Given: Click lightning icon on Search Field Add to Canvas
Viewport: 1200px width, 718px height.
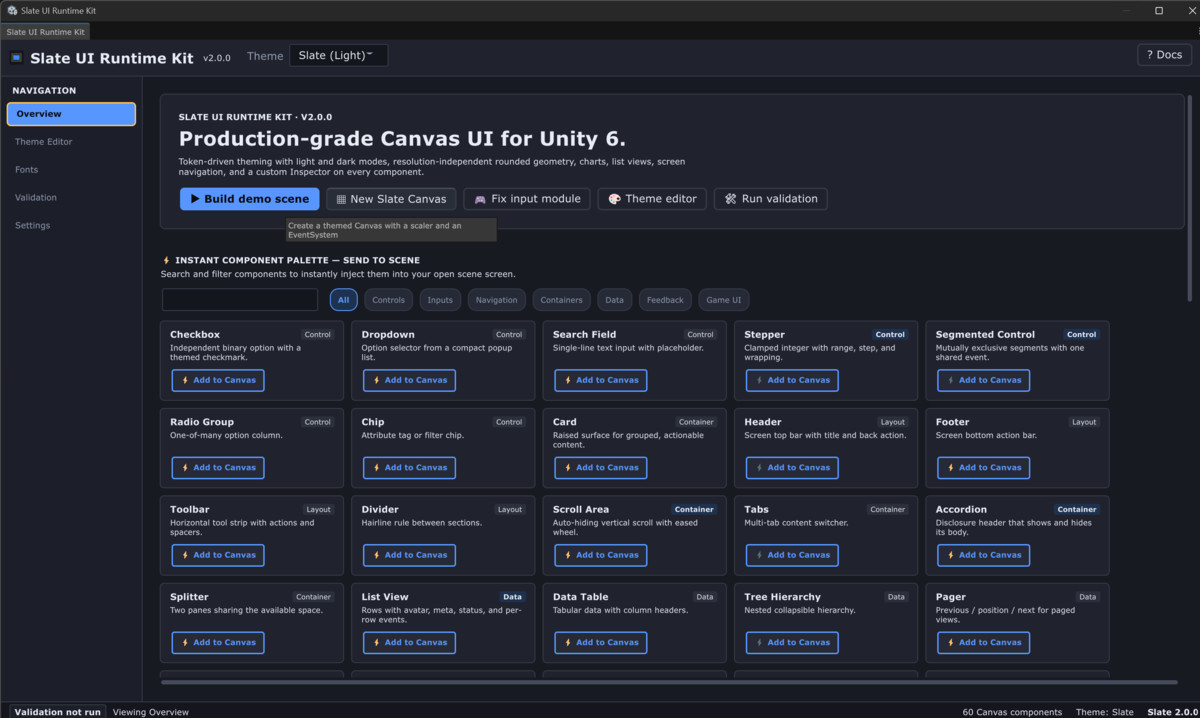Looking at the screenshot, I should pos(568,380).
